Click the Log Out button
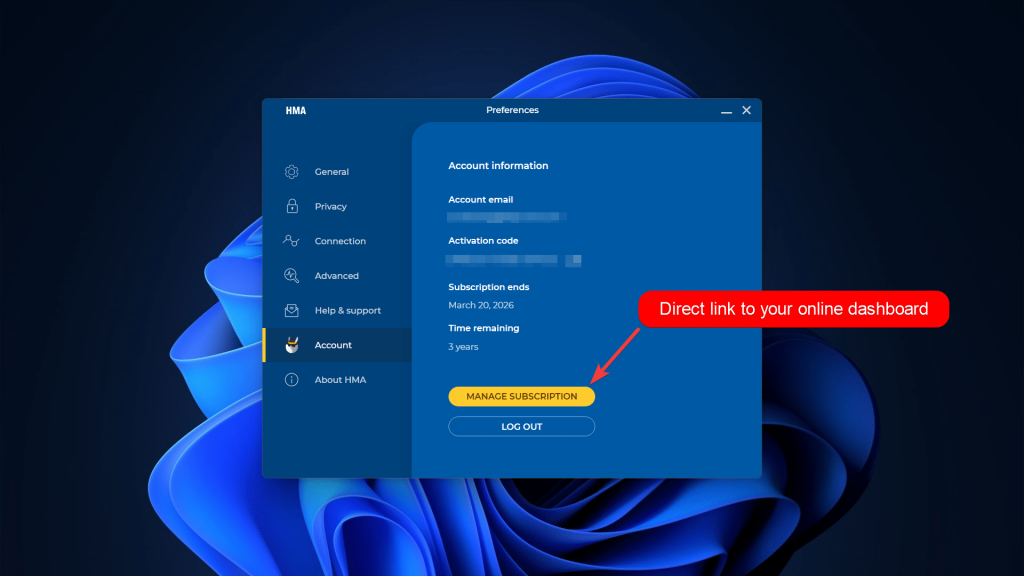Viewport: 1024px width, 576px height. click(x=521, y=426)
